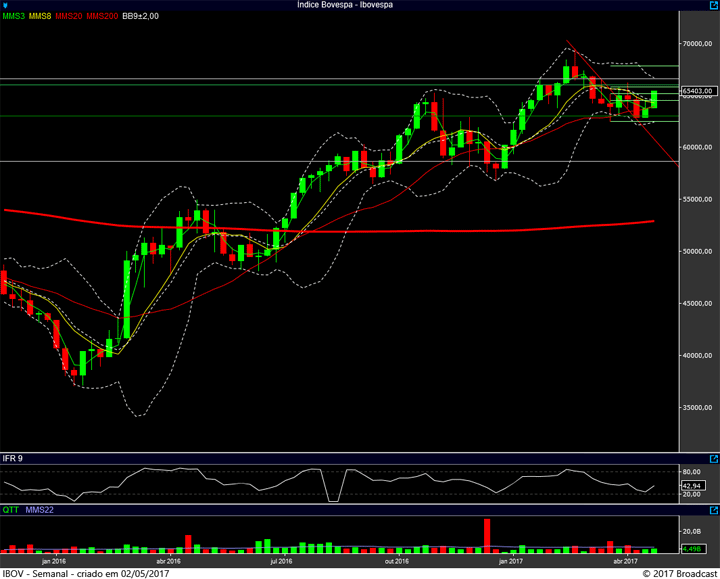Select the tallest red volume bar

click(487, 535)
